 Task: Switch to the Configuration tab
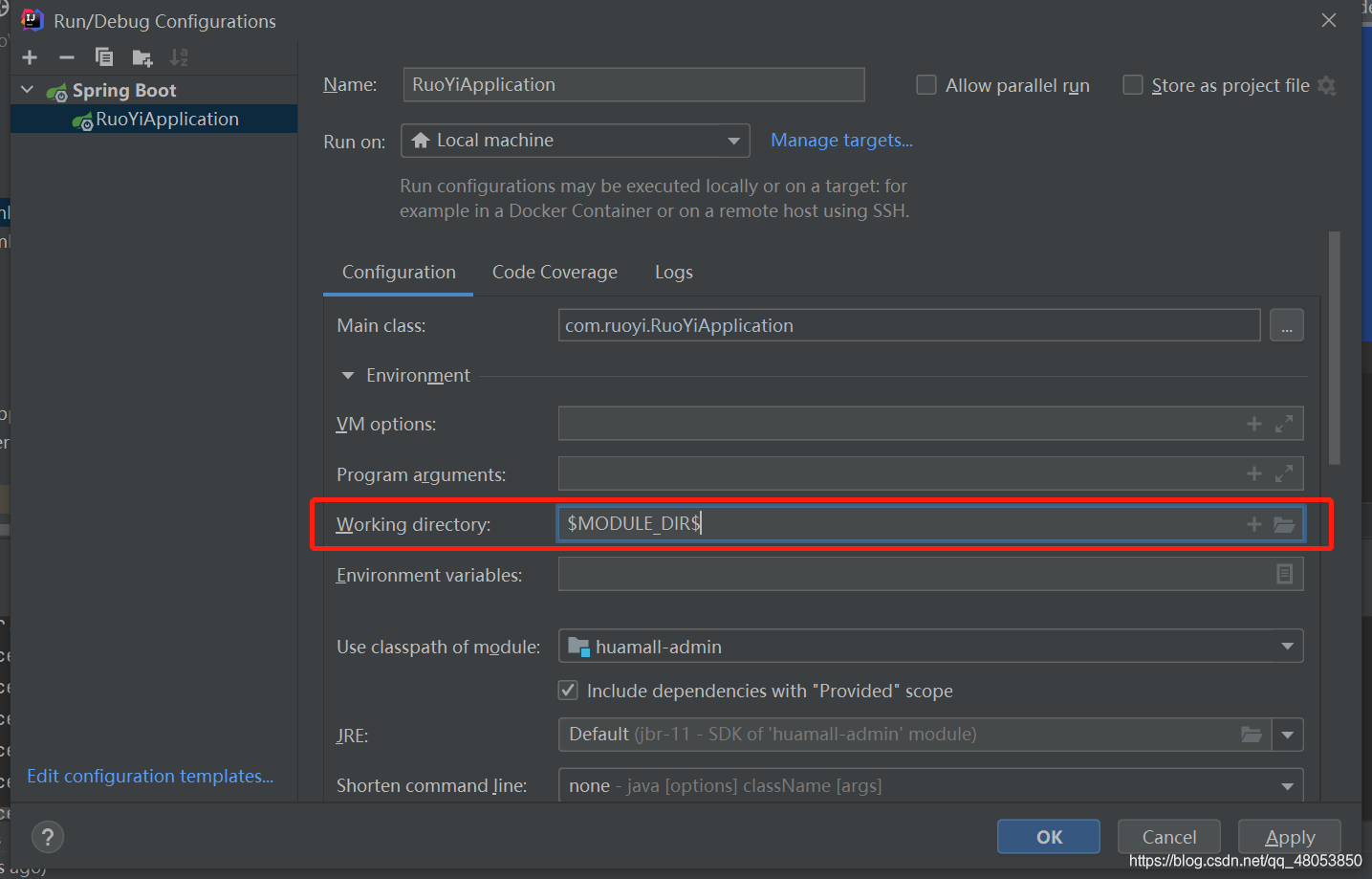pyautogui.click(x=399, y=272)
